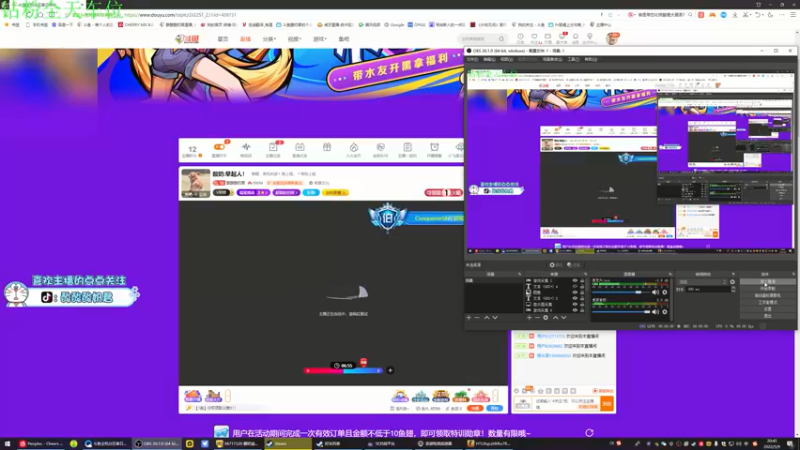Expand left gift list arrow below player
The width and height of the screenshot is (800, 450).
click(x=228, y=395)
